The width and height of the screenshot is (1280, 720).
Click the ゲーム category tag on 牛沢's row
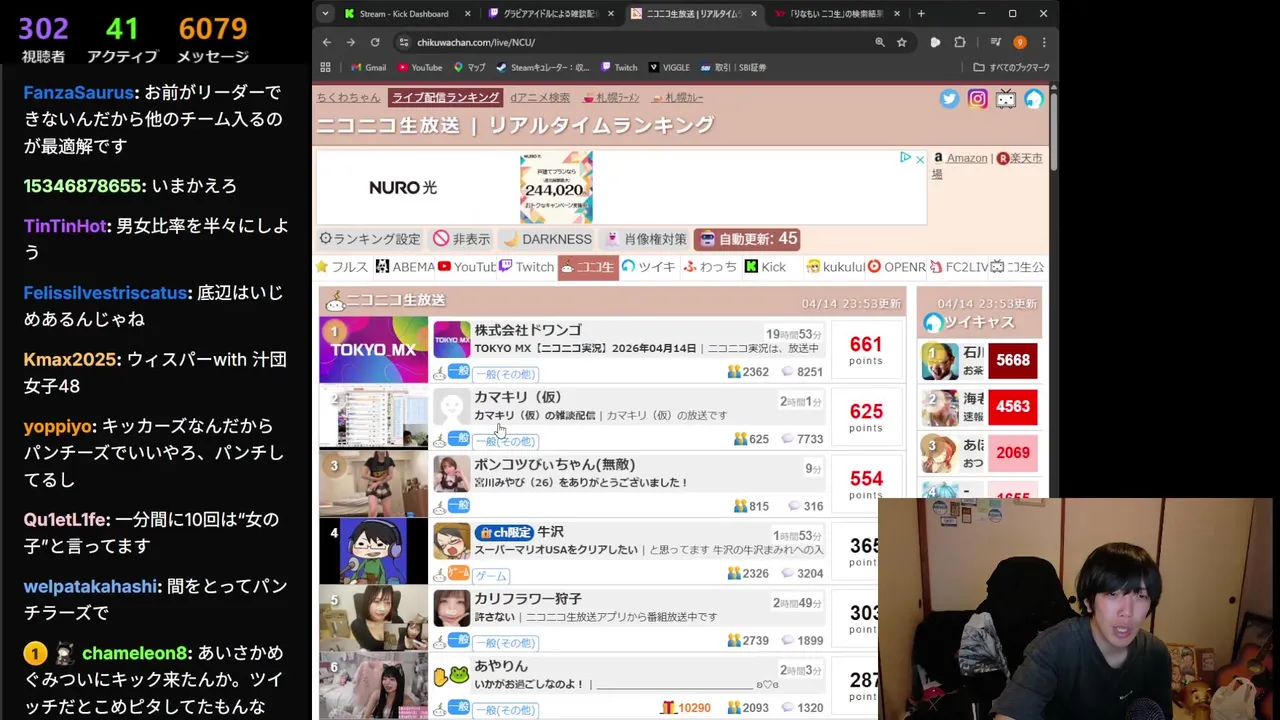pos(491,576)
